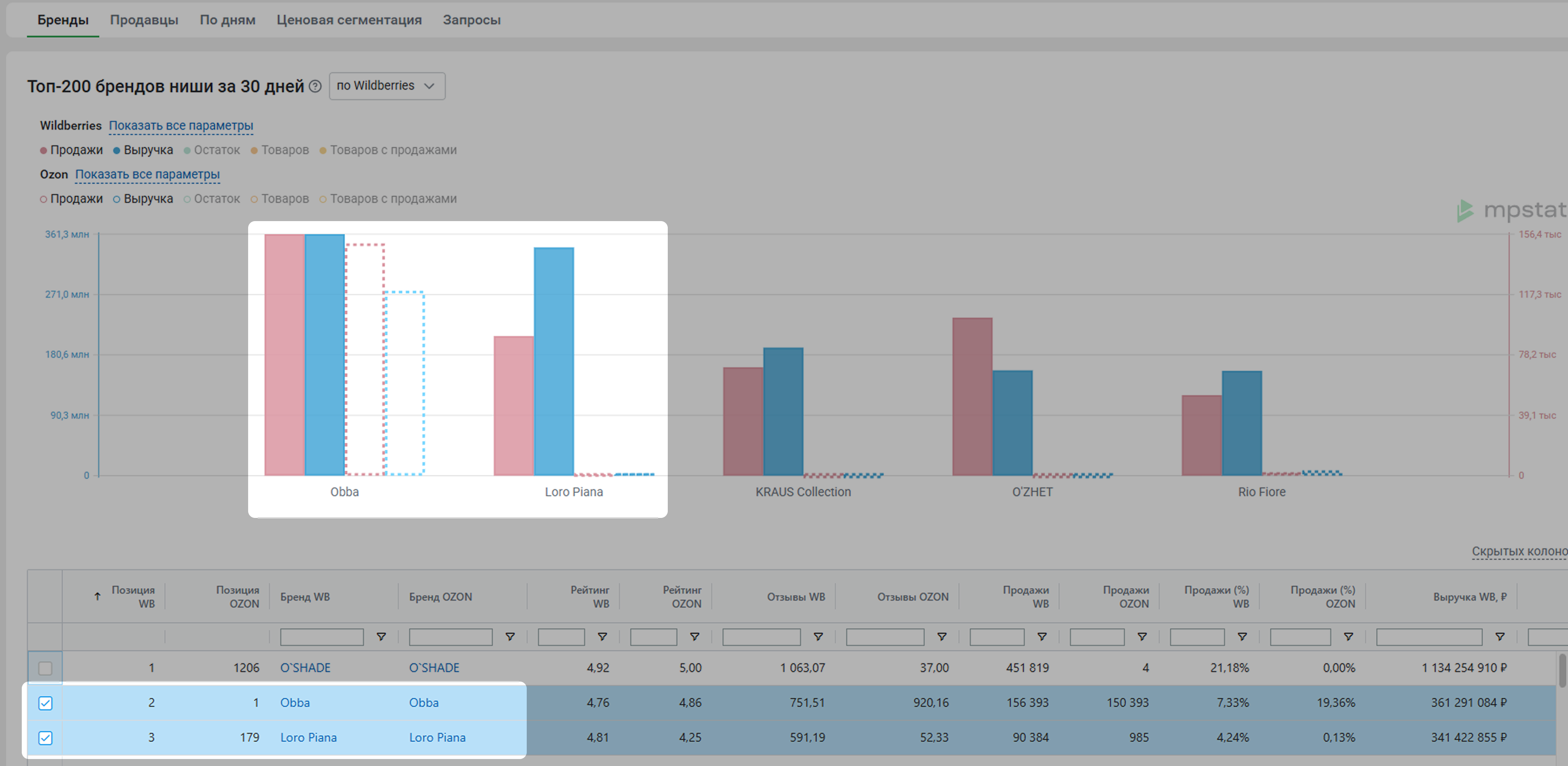The width and height of the screenshot is (1568, 766).
Task: Open the Скрытых колонок link
Action: tap(1519, 551)
